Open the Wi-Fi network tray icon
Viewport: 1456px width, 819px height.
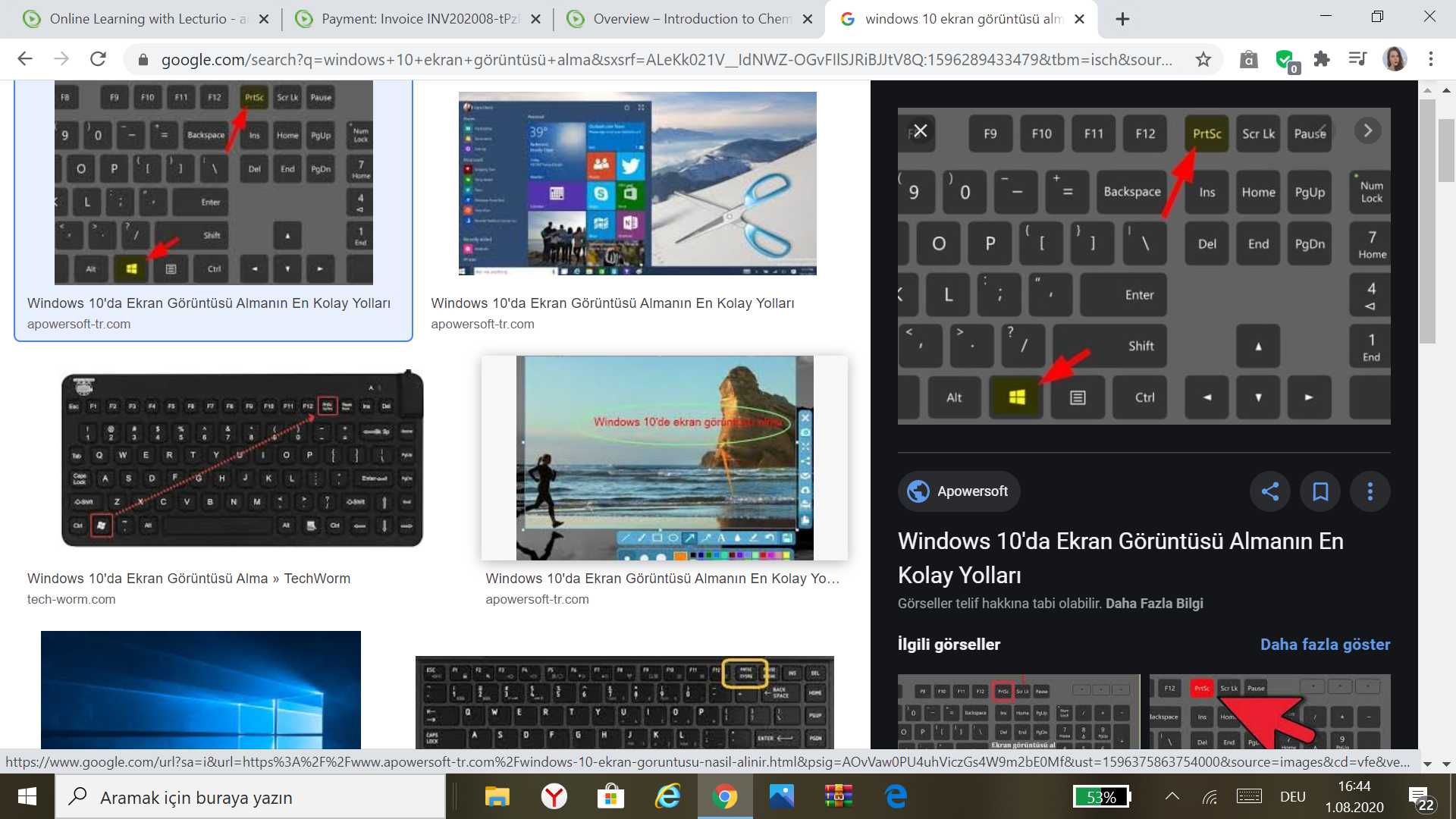pyautogui.click(x=1210, y=796)
